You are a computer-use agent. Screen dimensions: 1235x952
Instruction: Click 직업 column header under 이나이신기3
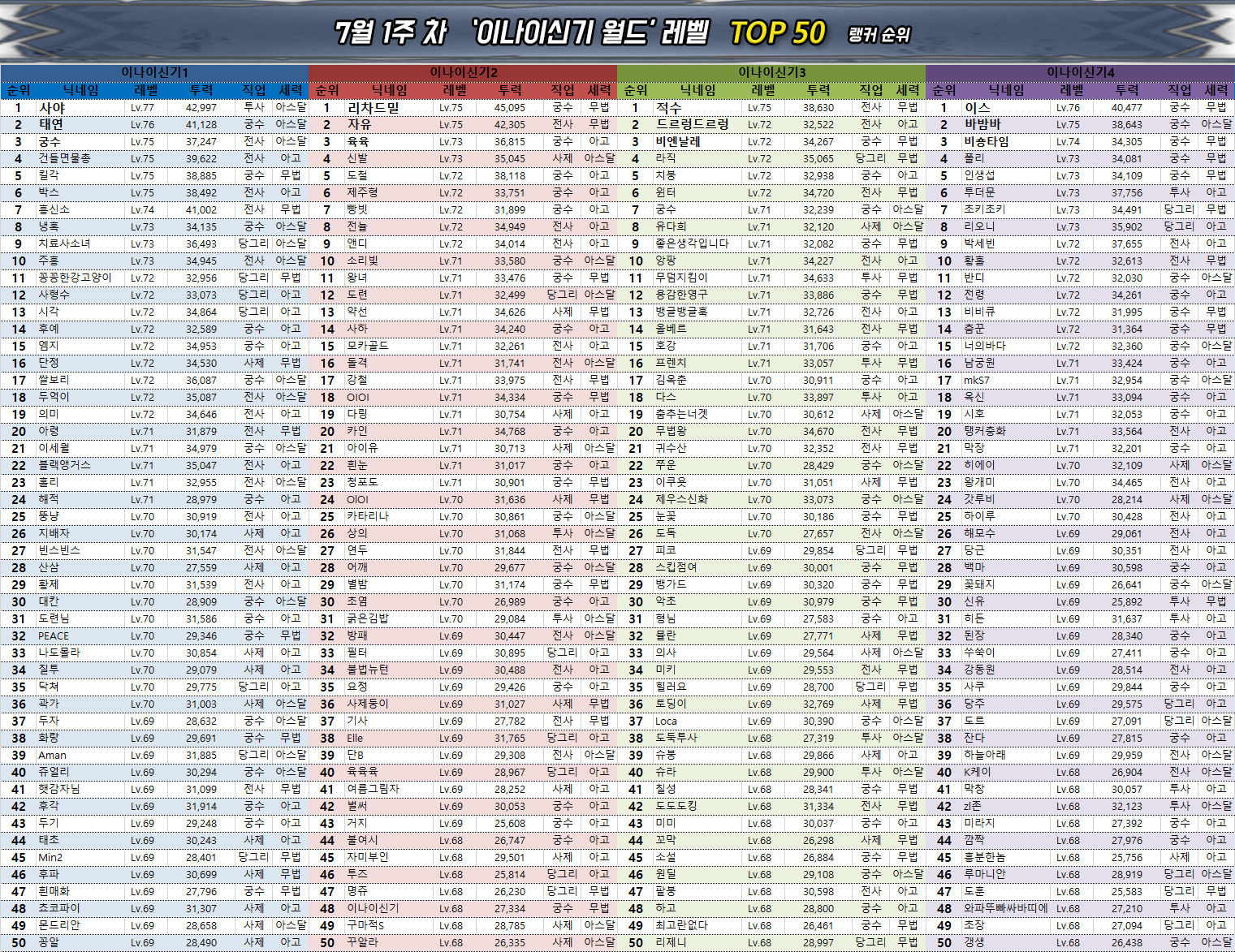871,90
